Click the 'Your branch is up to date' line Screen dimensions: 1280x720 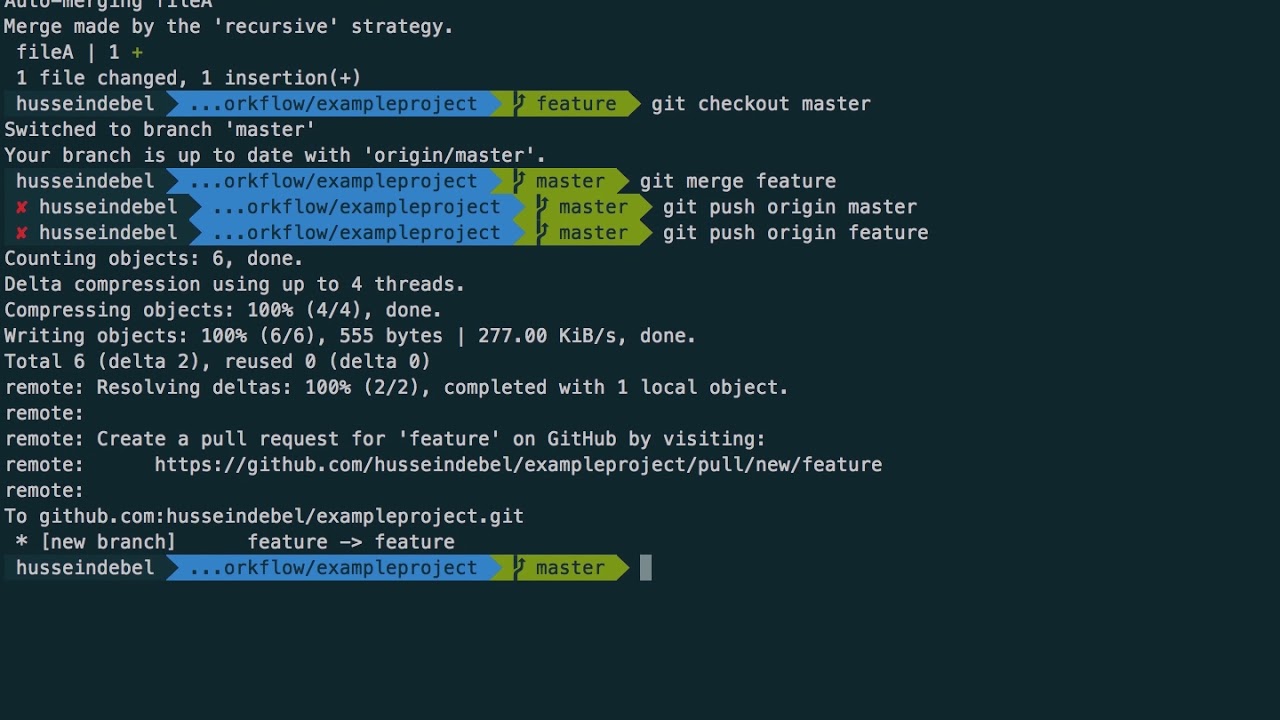(x=275, y=155)
